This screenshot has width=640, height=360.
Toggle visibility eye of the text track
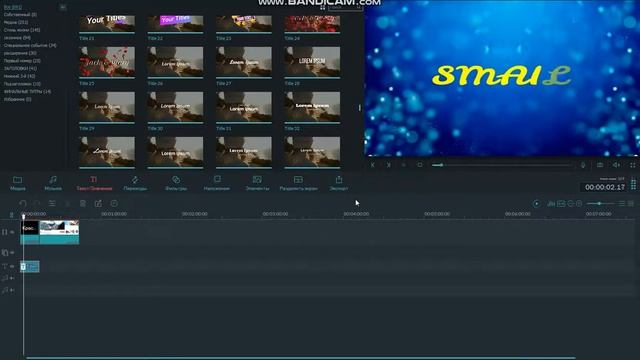pos(12,266)
